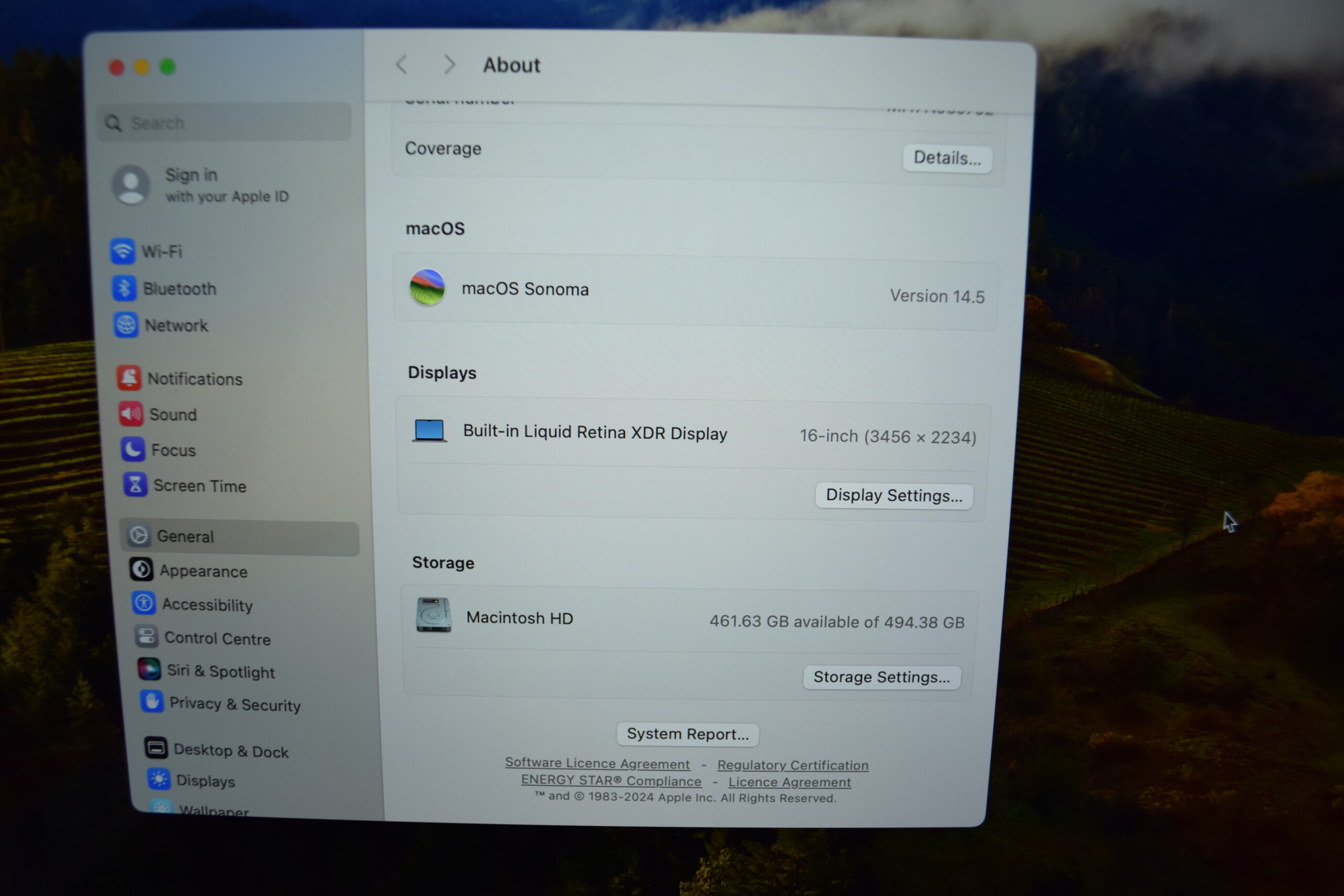Select Network label in the sidebar
The width and height of the screenshot is (1344, 896).
click(x=176, y=326)
